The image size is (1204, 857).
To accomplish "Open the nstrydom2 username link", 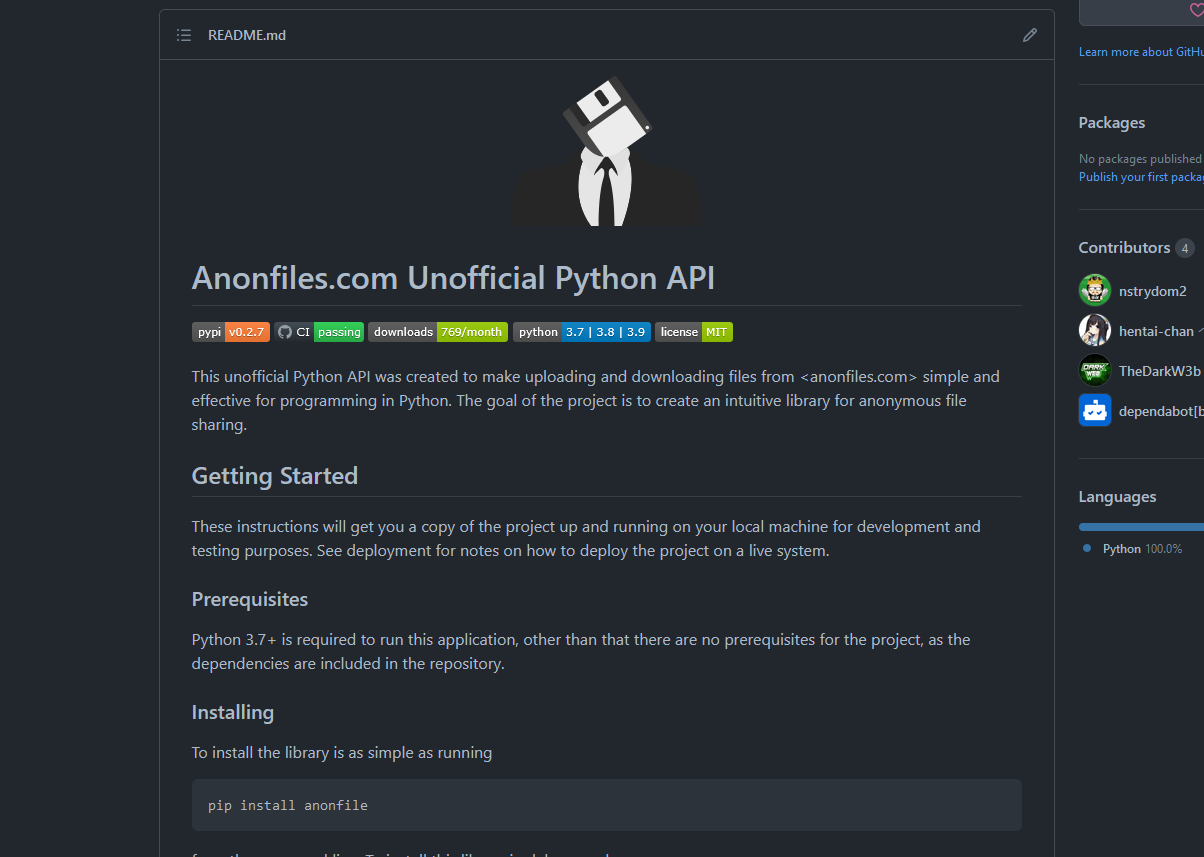I will 1152,291.
